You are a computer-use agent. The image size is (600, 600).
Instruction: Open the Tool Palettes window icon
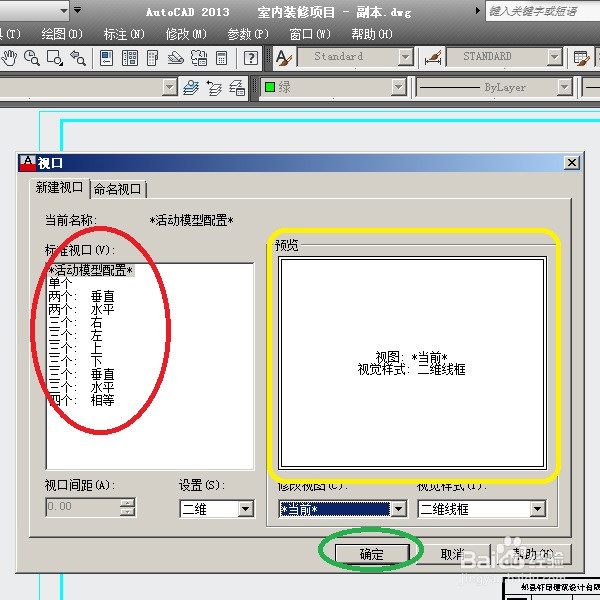point(153,58)
